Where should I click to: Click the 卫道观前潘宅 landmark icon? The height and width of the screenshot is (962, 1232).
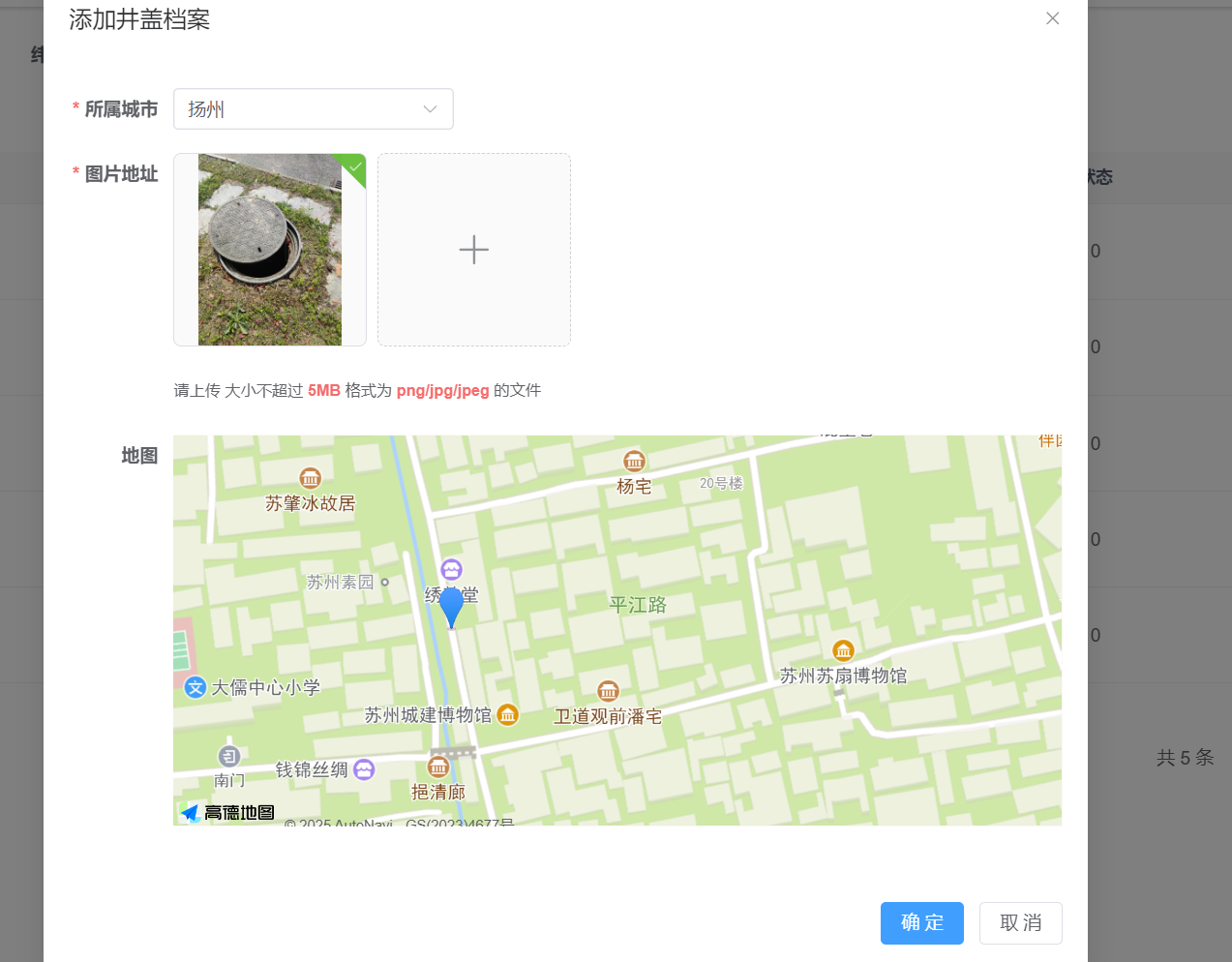608,691
